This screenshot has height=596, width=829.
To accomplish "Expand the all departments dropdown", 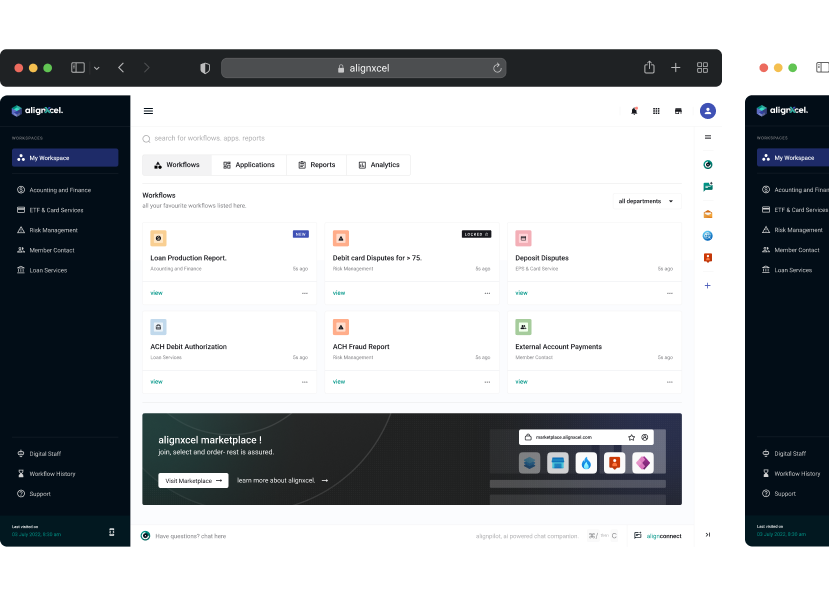I will (646, 201).
